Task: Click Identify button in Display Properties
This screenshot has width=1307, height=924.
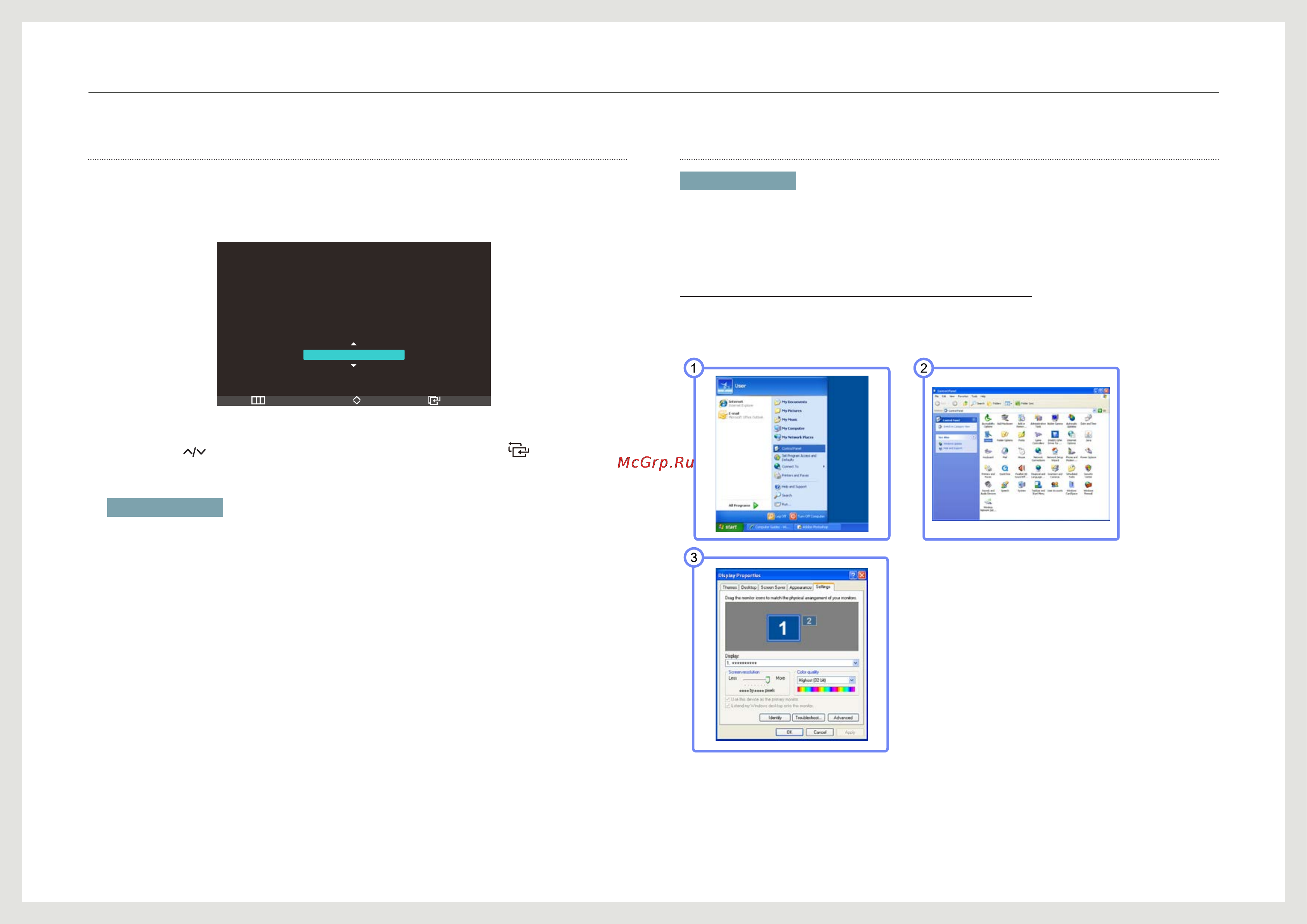Action: [775, 718]
